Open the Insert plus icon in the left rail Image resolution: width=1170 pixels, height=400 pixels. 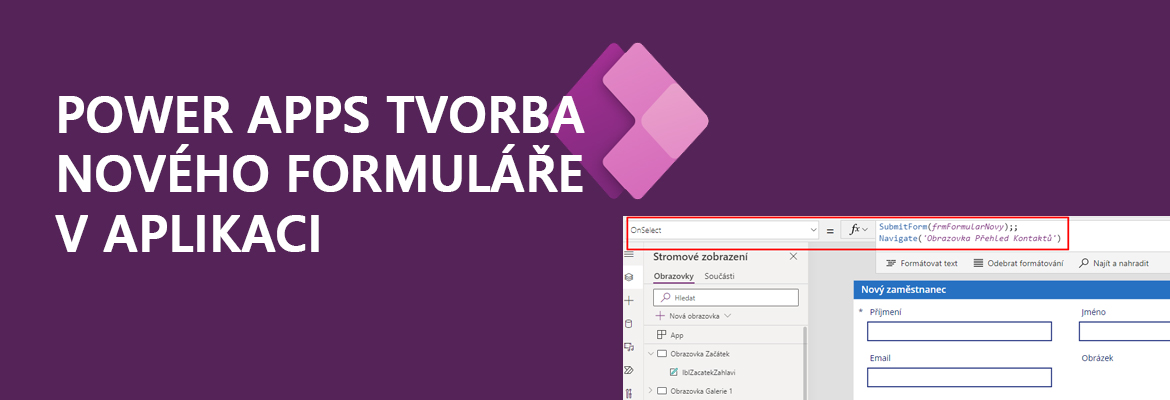[629, 301]
